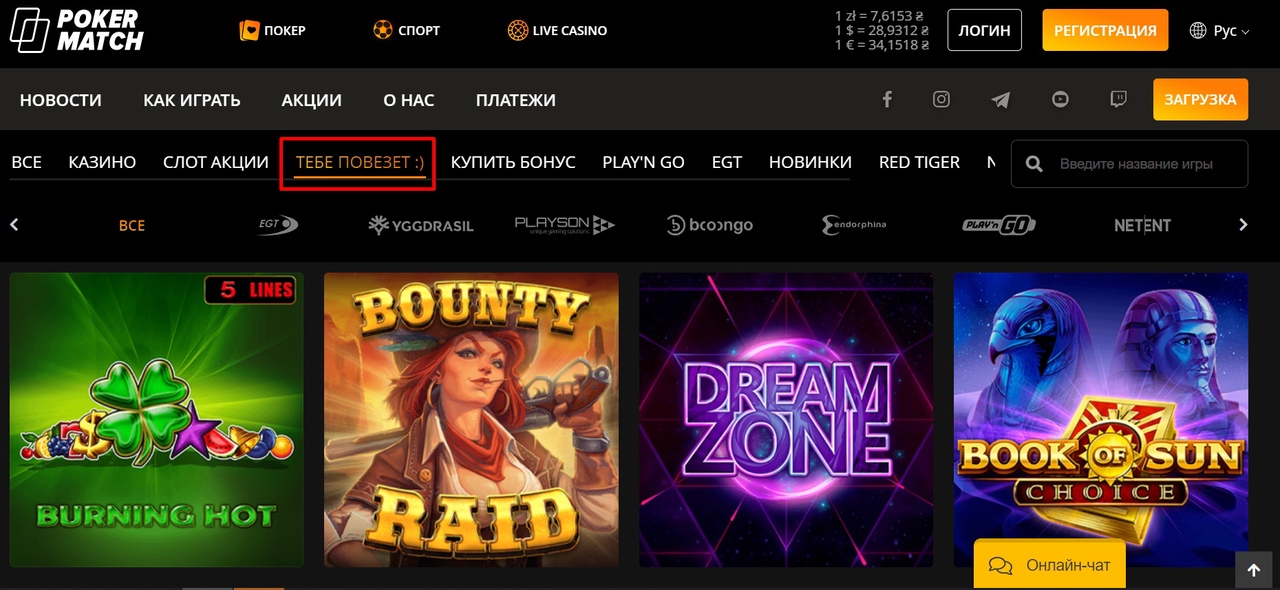Click the game name search field

1130,163
